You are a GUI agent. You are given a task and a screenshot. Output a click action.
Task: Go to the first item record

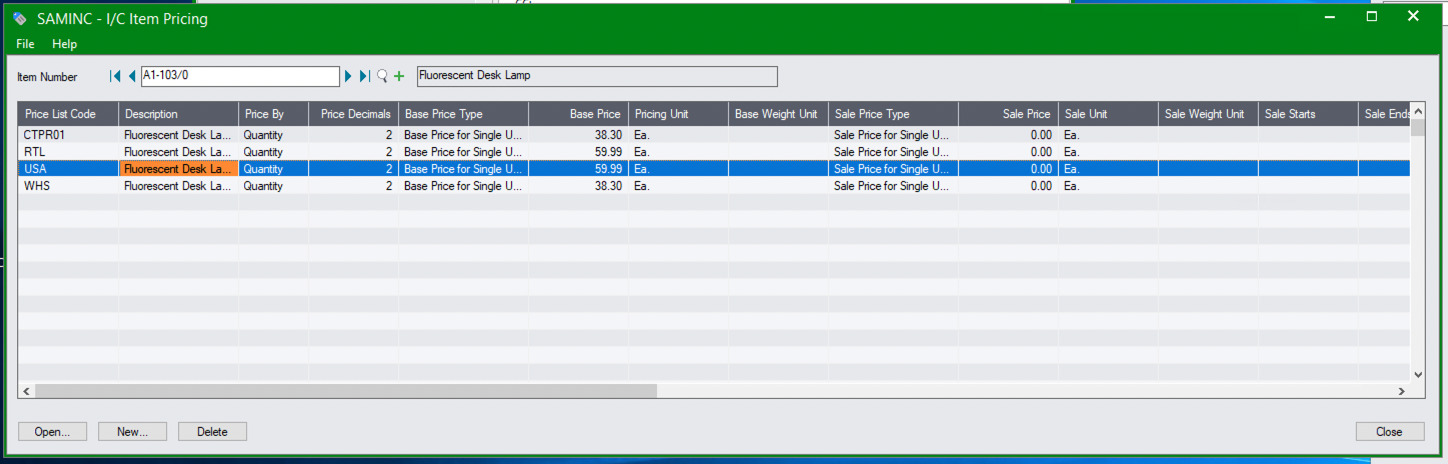115,76
